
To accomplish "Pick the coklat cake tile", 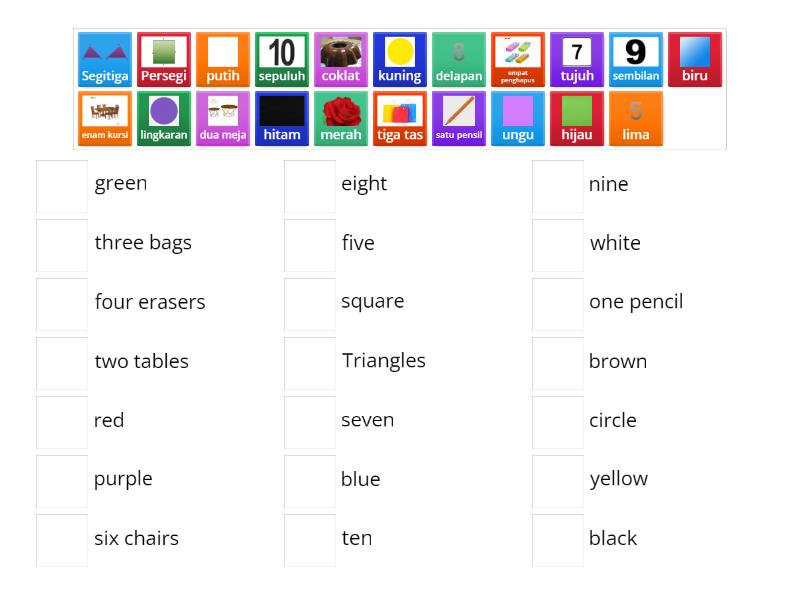I will 341,60.
